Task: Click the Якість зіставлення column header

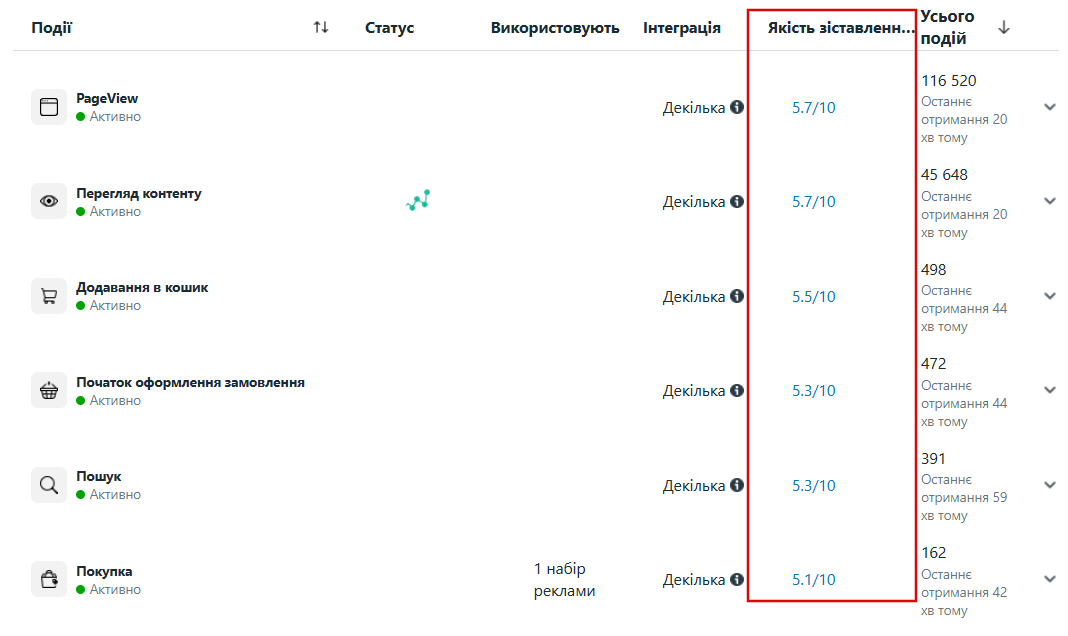Action: coord(841,28)
